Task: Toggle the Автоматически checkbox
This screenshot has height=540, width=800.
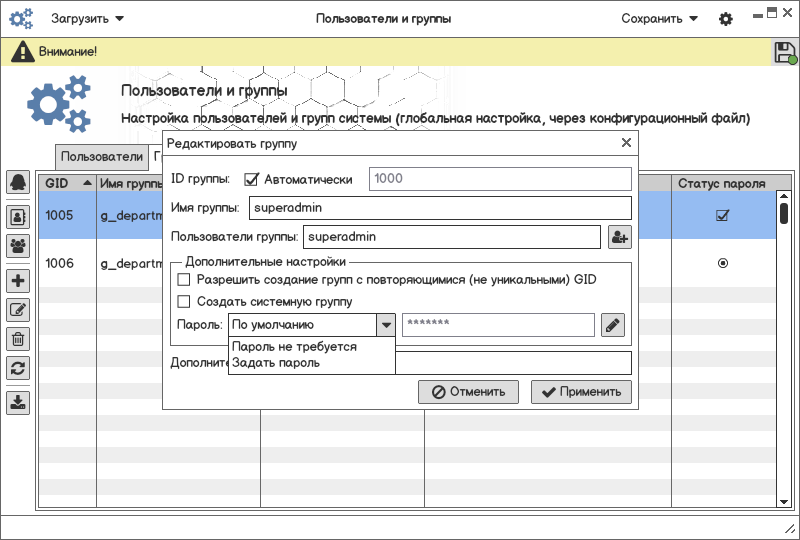Action: click(251, 179)
